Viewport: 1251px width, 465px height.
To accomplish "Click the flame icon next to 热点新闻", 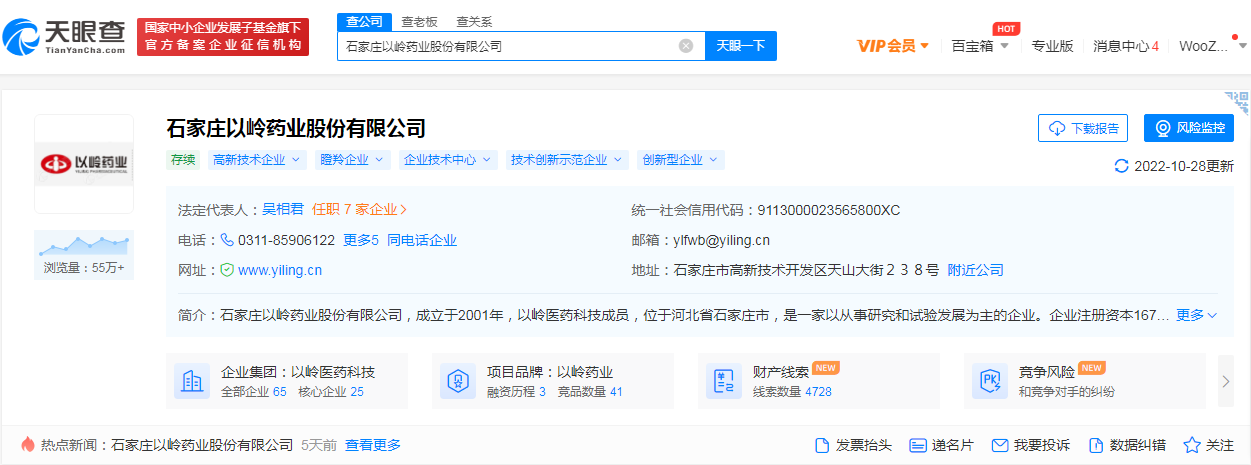I will coord(27,445).
